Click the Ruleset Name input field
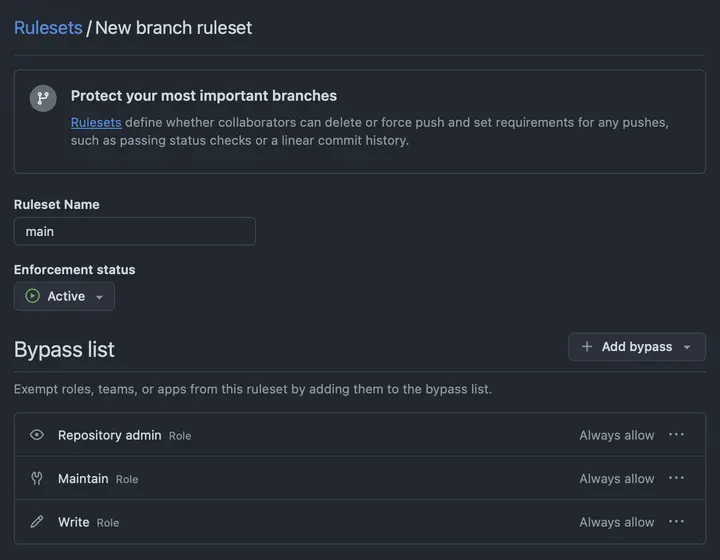720x560 pixels. (x=135, y=231)
